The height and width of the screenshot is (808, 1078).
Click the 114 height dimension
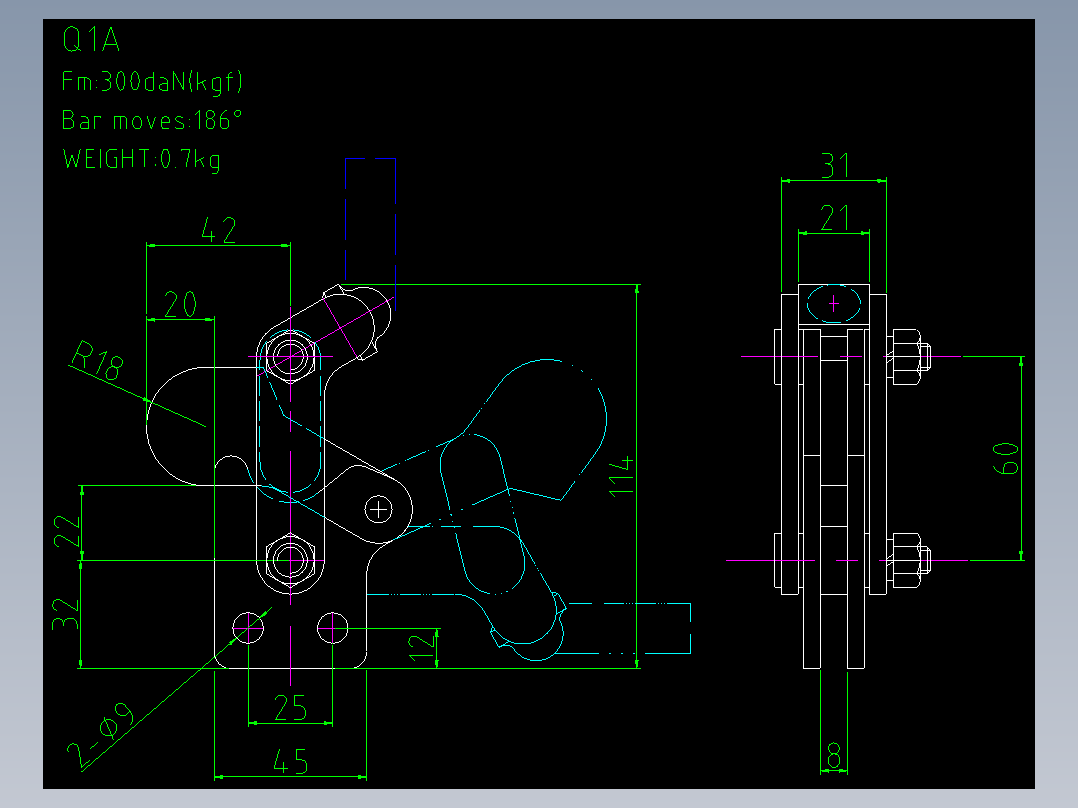tap(622, 474)
